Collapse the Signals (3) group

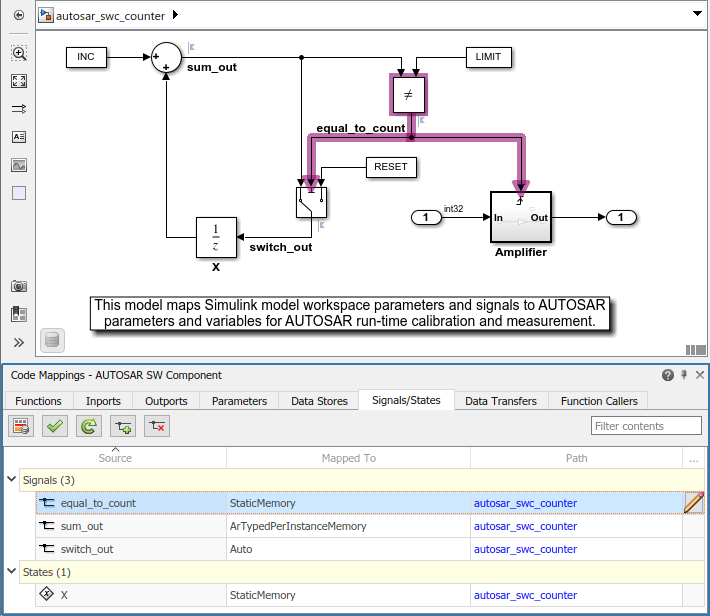tap(12, 479)
